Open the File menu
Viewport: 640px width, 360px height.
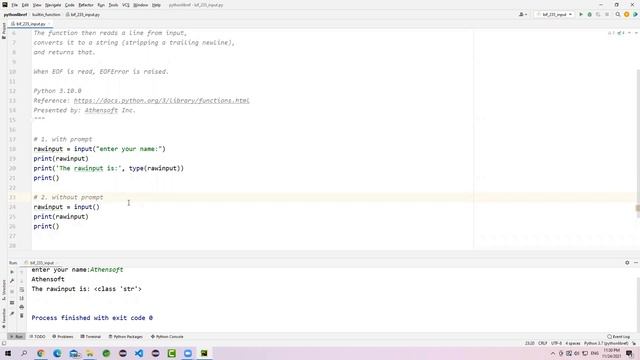[15, 5]
